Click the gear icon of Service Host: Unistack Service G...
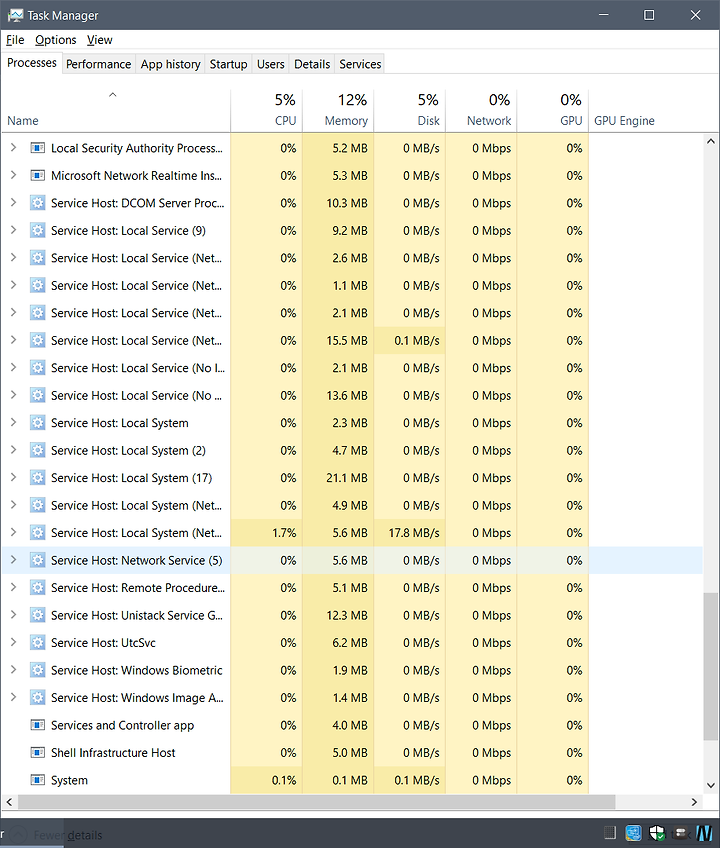The height and width of the screenshot is (848, 720). (x=37, y=615)
